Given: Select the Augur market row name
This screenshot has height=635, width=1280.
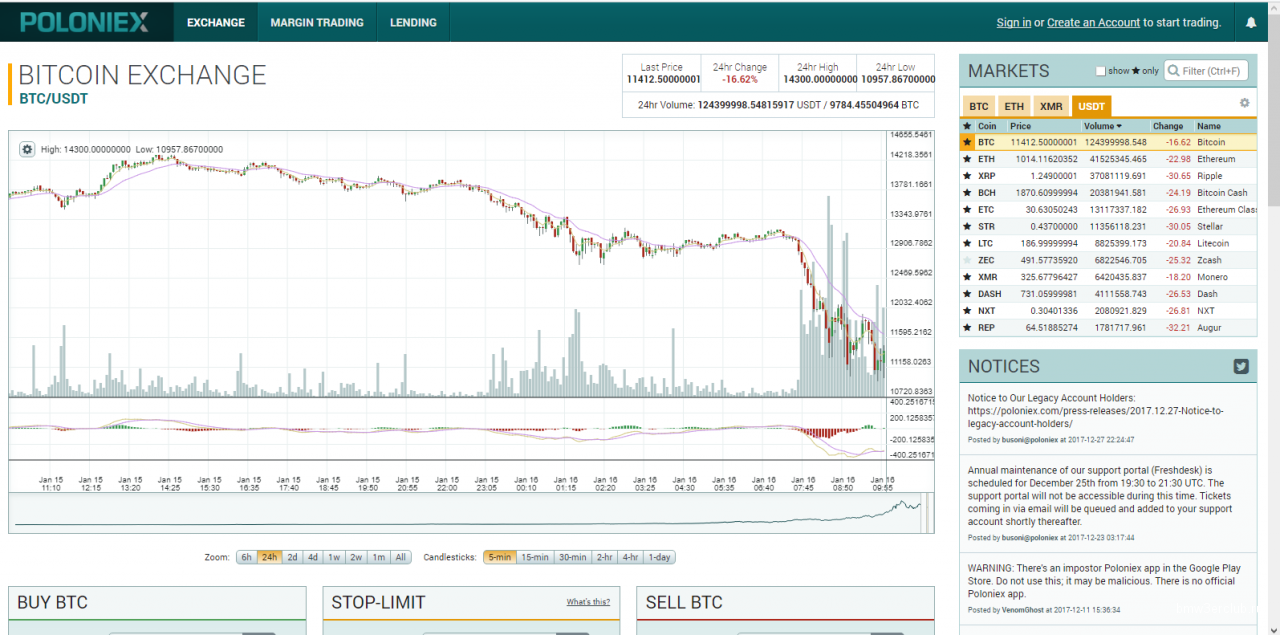Looking at the screenshot, I should pos(1210,328).
